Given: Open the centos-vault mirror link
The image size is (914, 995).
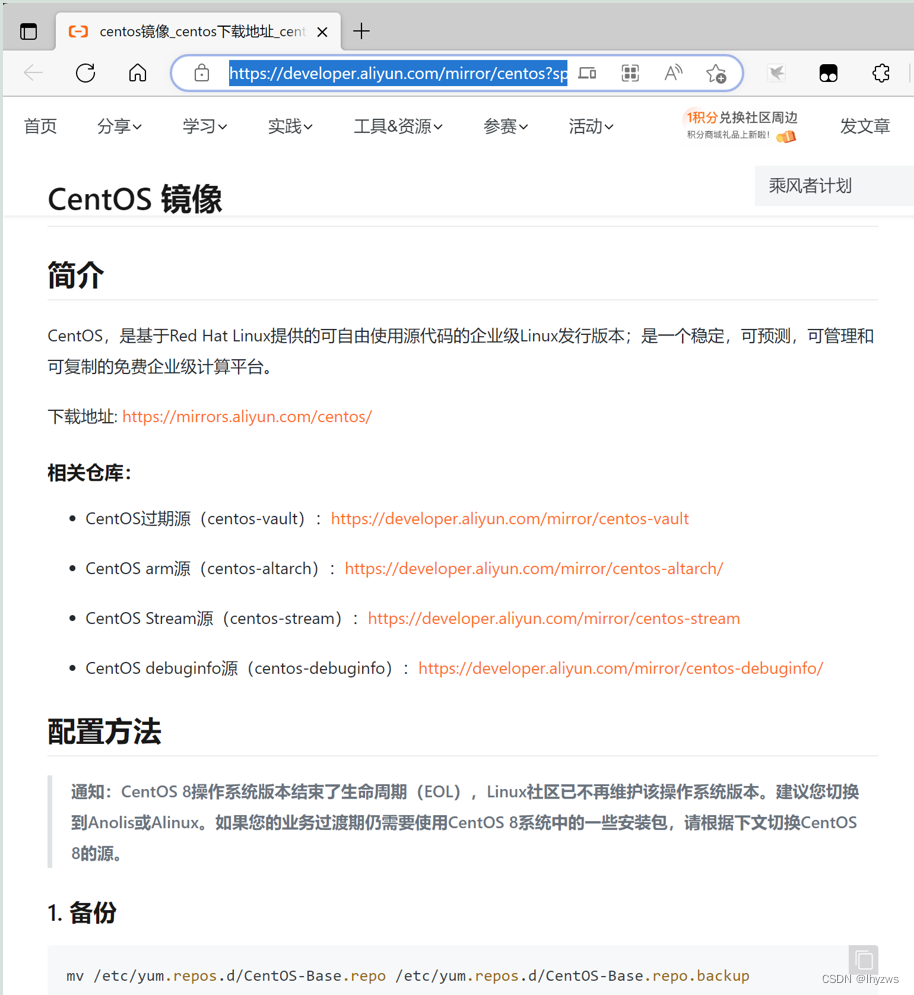Looking at the screenshot, I should (x=510, y=519).
